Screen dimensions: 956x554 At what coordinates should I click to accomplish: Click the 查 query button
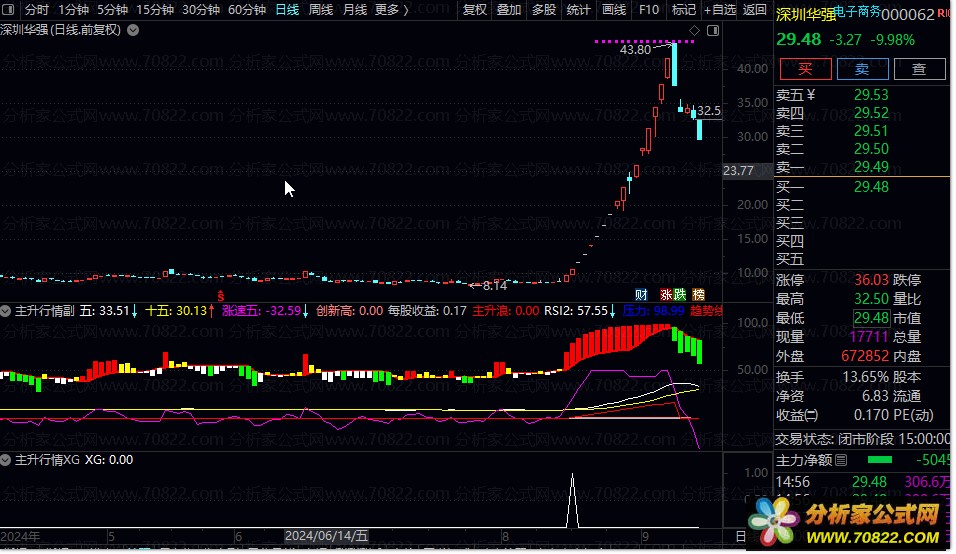[x=919, y=69]
